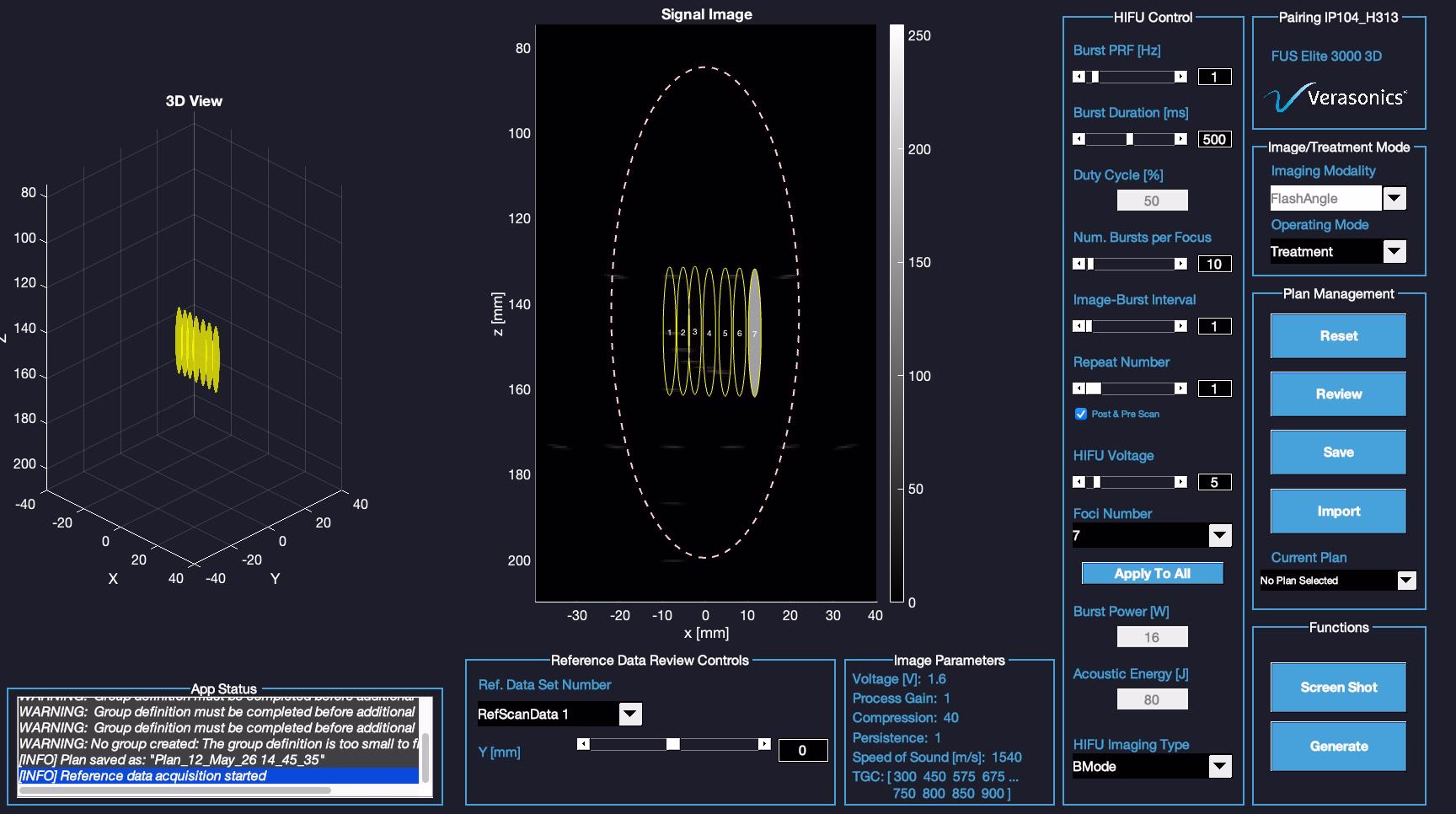The image size is (1456, 814).
Task: Decrease Burst Duration with left arrow
Action: coord(1079,139)
